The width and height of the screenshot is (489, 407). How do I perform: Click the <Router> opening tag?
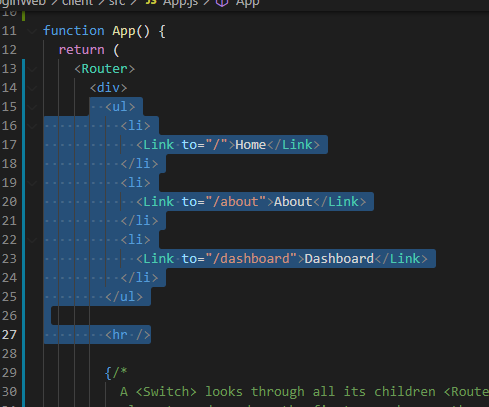(105, 69)
